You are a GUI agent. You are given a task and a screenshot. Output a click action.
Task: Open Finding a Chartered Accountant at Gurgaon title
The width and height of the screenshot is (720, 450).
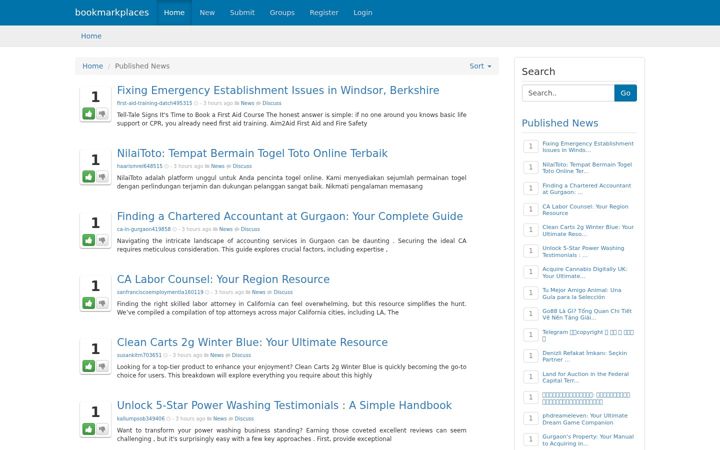pos(290,216)
